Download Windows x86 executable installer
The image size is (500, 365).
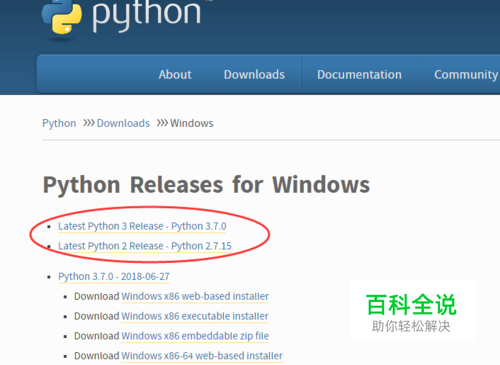click(x=195, y=316)
